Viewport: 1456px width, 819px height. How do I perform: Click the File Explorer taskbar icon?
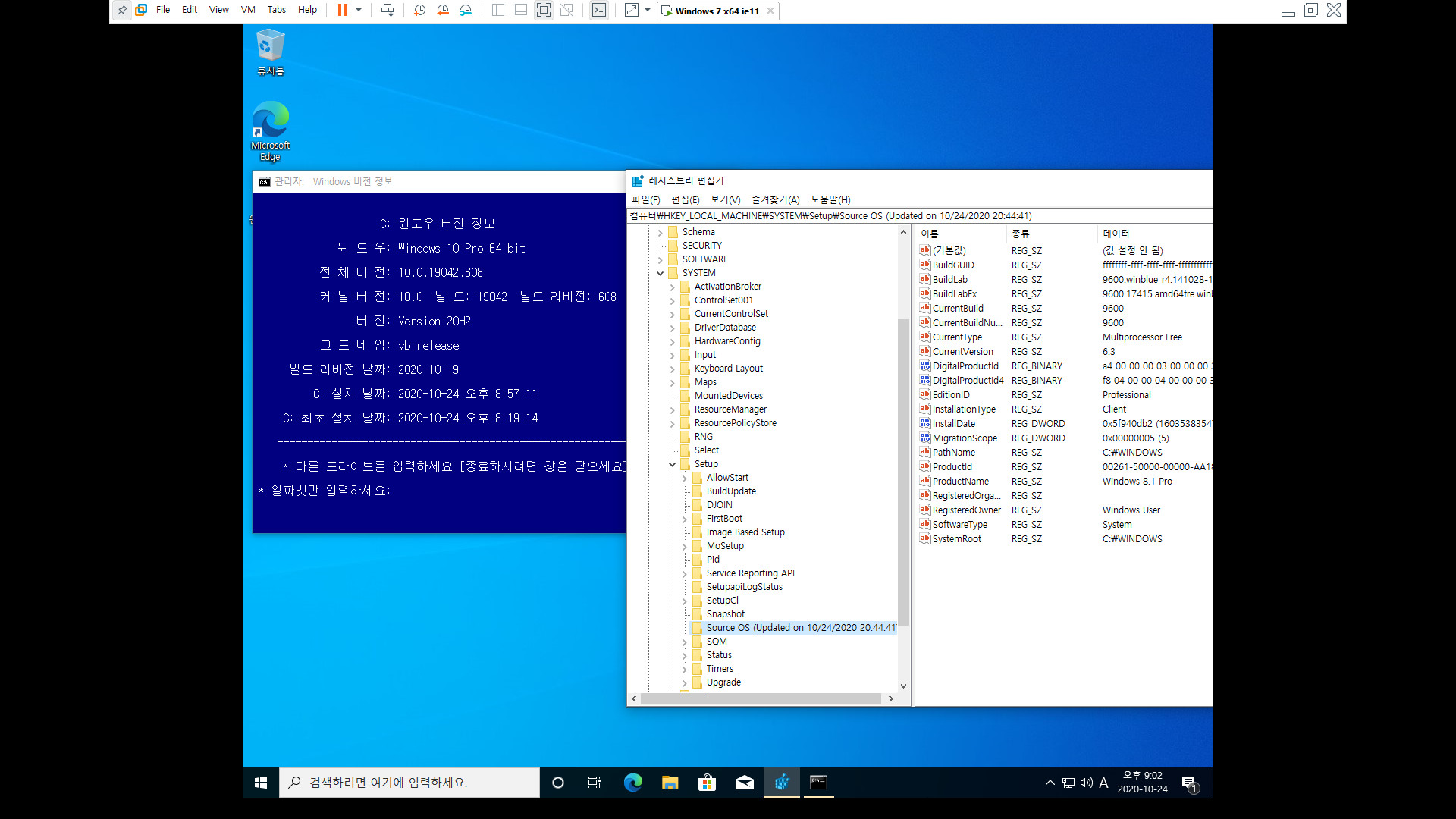670,782
